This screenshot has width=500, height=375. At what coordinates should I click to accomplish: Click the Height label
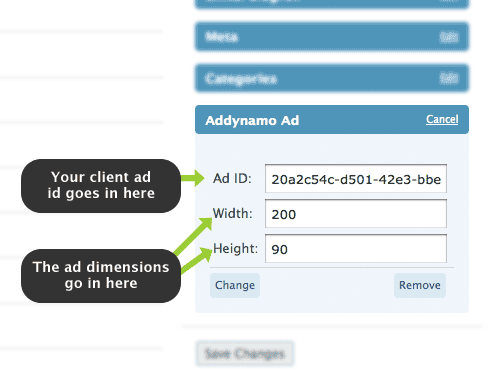tap(235, 249)
